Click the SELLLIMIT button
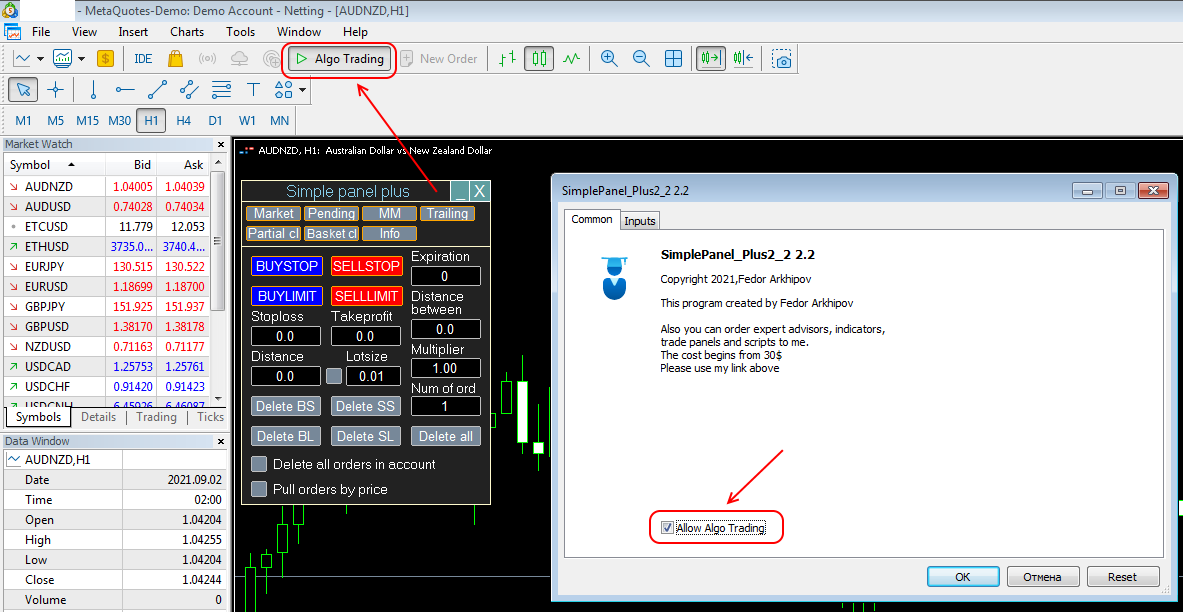This screenshot has height=612, width=1183. pos(367,296)
